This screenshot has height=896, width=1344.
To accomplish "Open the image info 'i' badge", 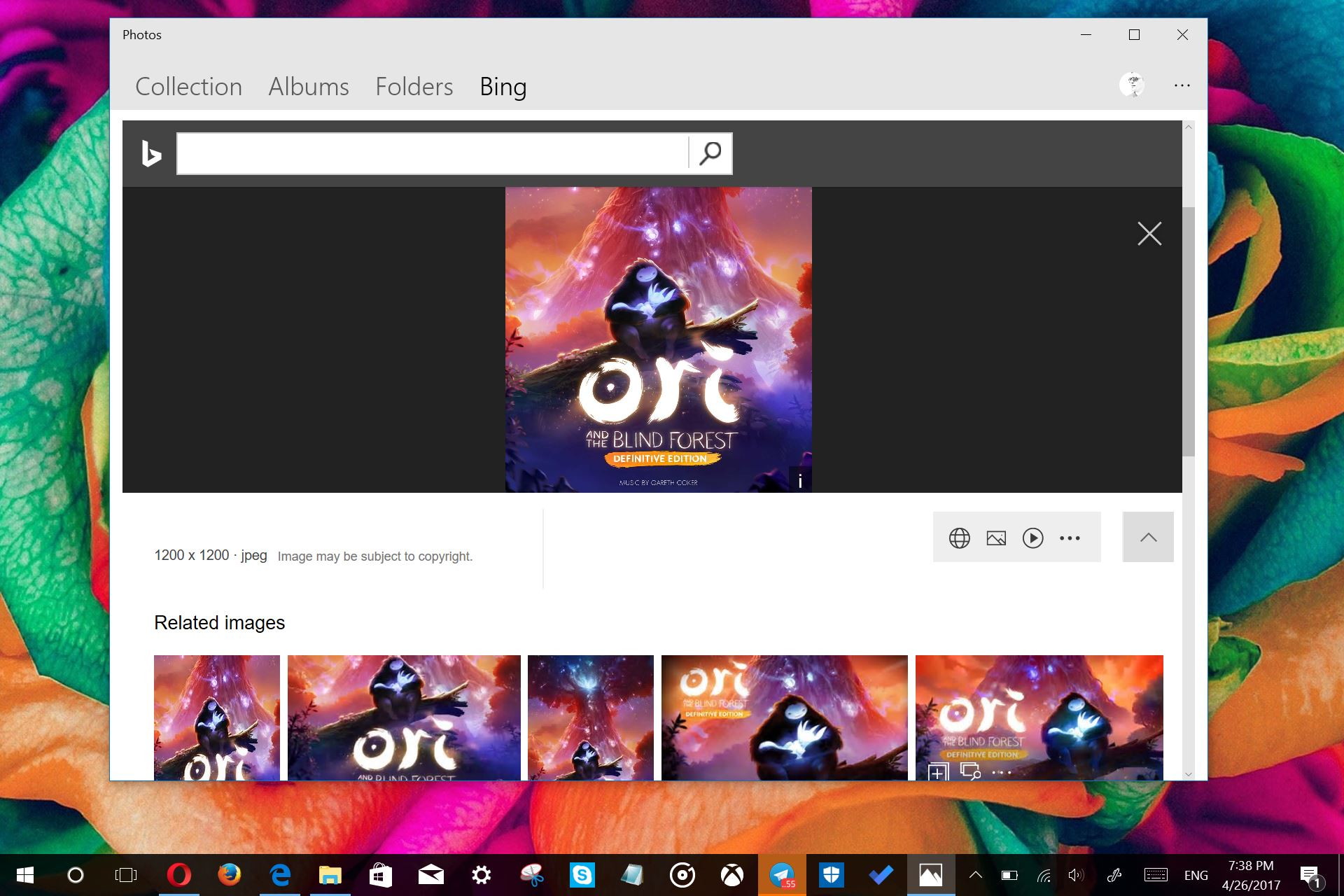I will click(800, 480).
